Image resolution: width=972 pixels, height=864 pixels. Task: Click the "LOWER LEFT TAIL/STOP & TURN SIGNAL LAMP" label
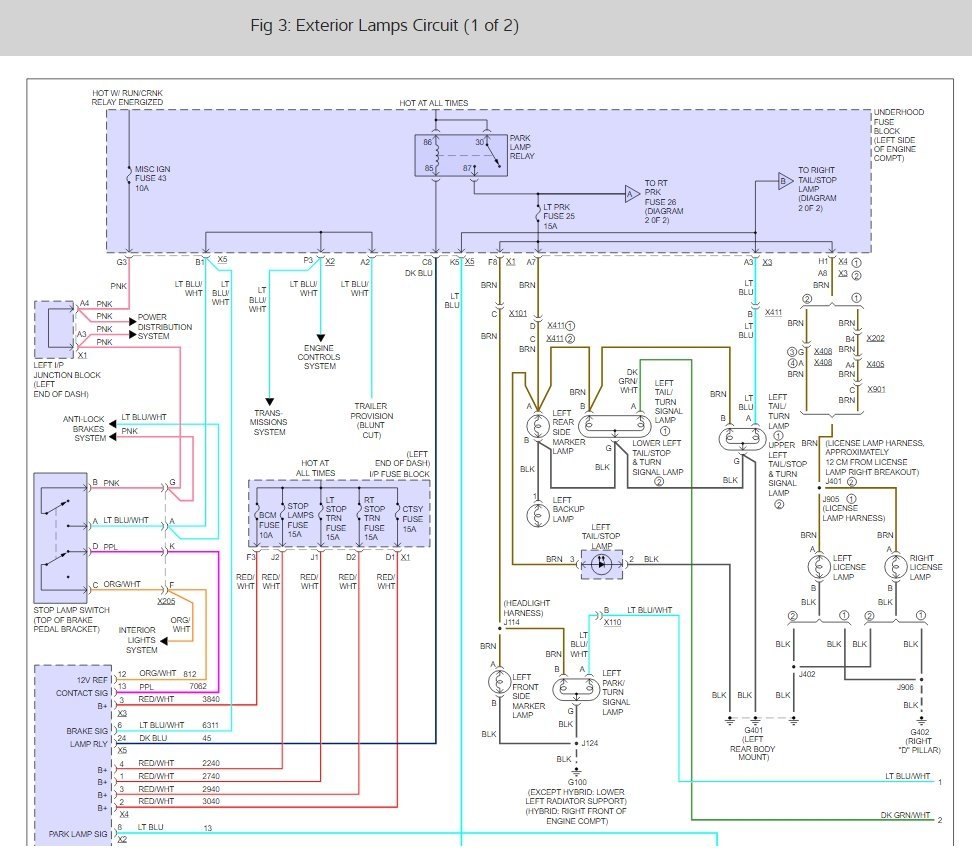coord(657,457)
